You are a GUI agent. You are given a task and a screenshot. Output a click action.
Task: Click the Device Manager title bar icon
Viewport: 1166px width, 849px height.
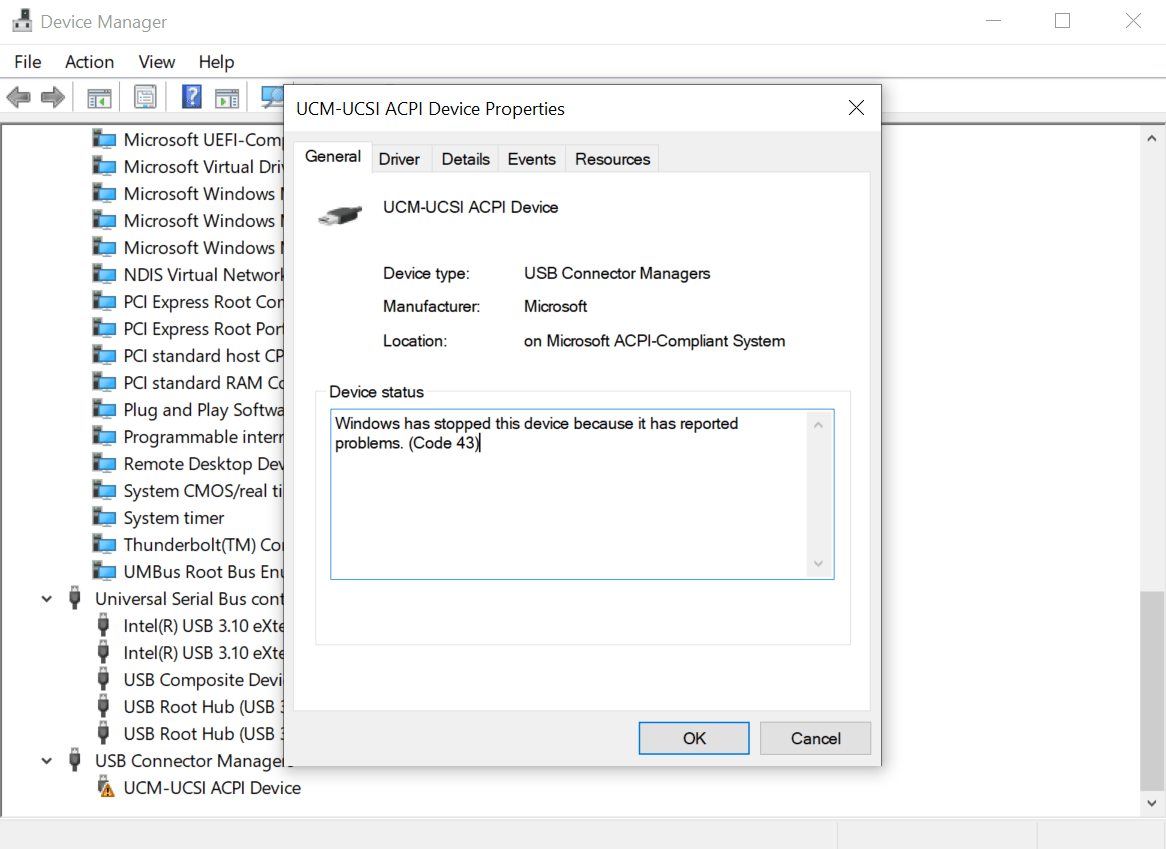[x=21, y=19]
